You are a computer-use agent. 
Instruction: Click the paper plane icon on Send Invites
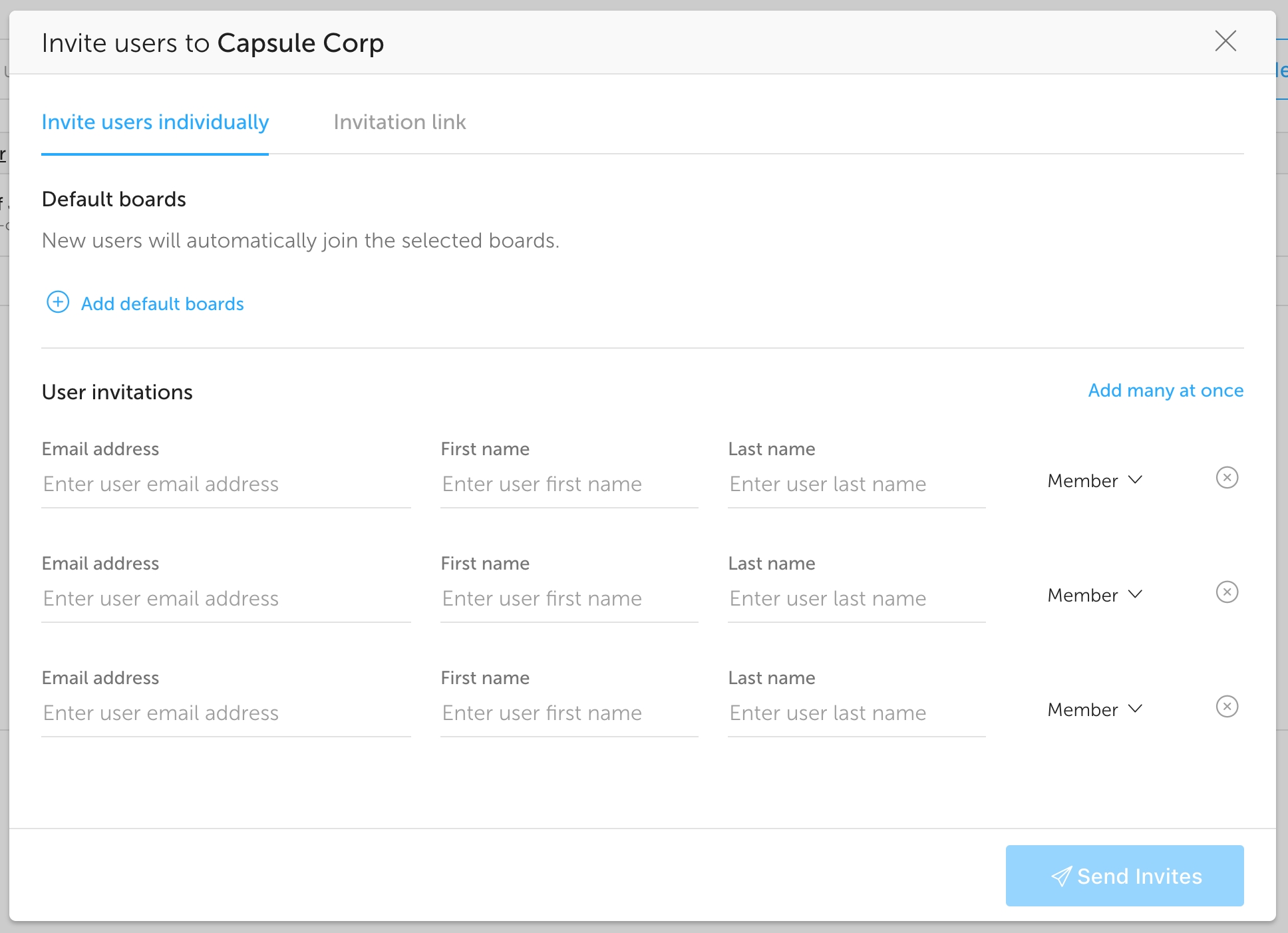1061,876
